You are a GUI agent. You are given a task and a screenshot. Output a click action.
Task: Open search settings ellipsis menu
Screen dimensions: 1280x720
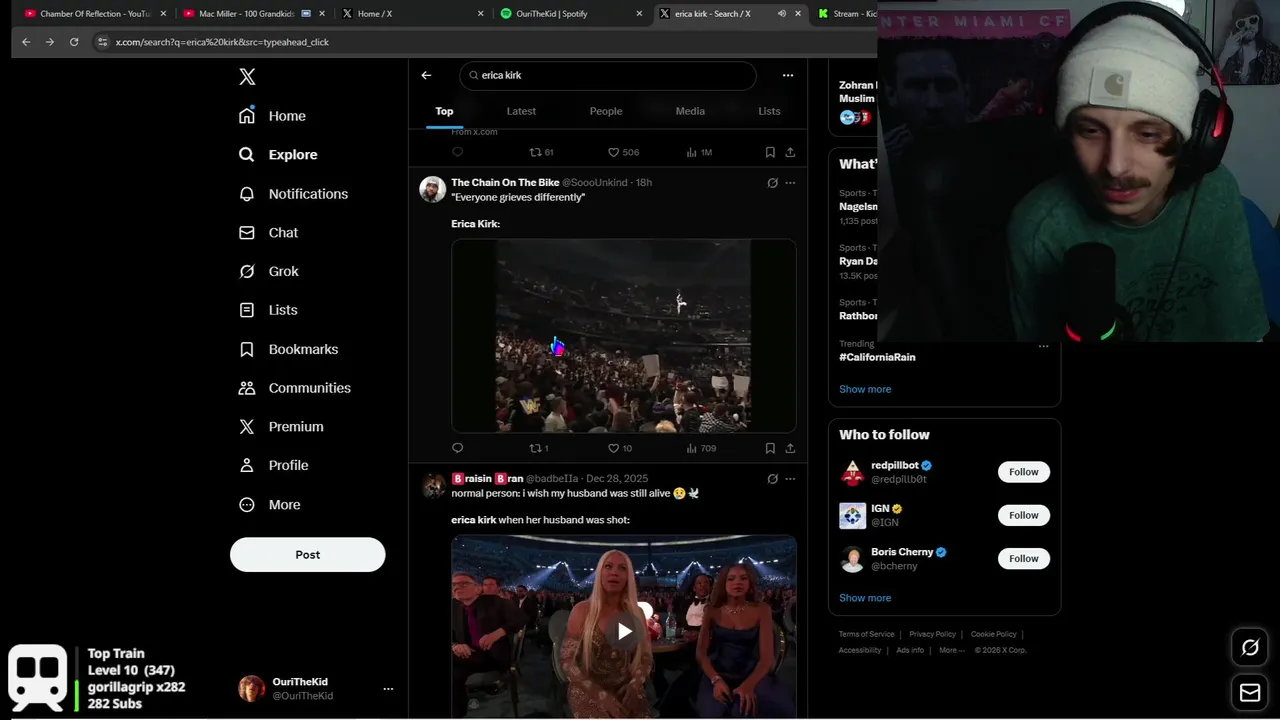[788, 75]
